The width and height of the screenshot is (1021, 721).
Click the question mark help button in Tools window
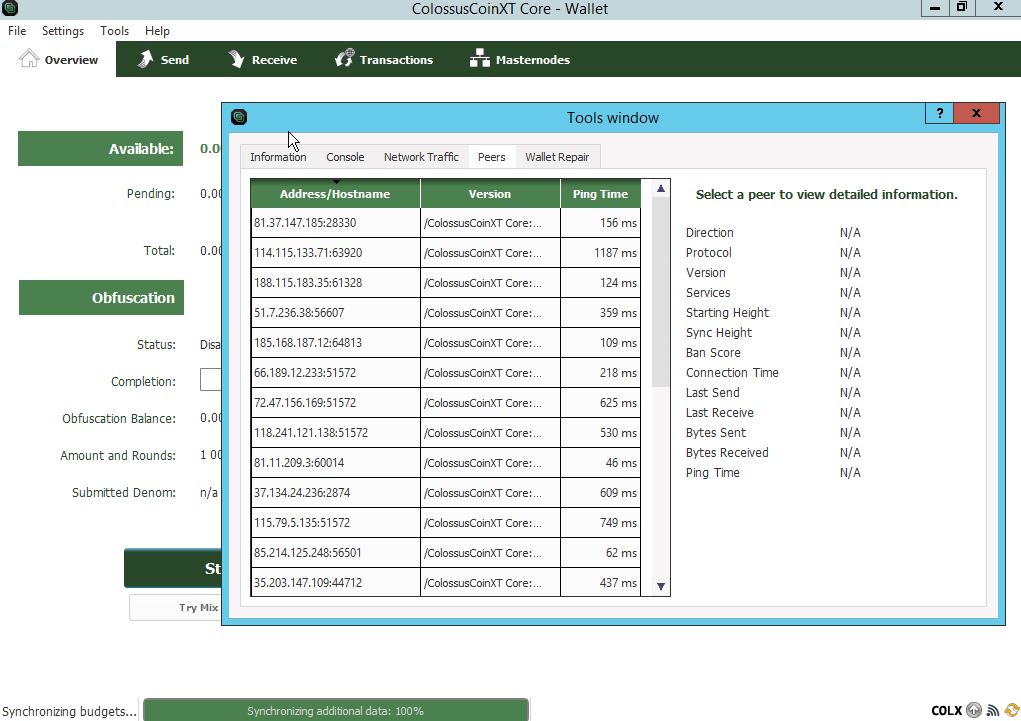939,113
